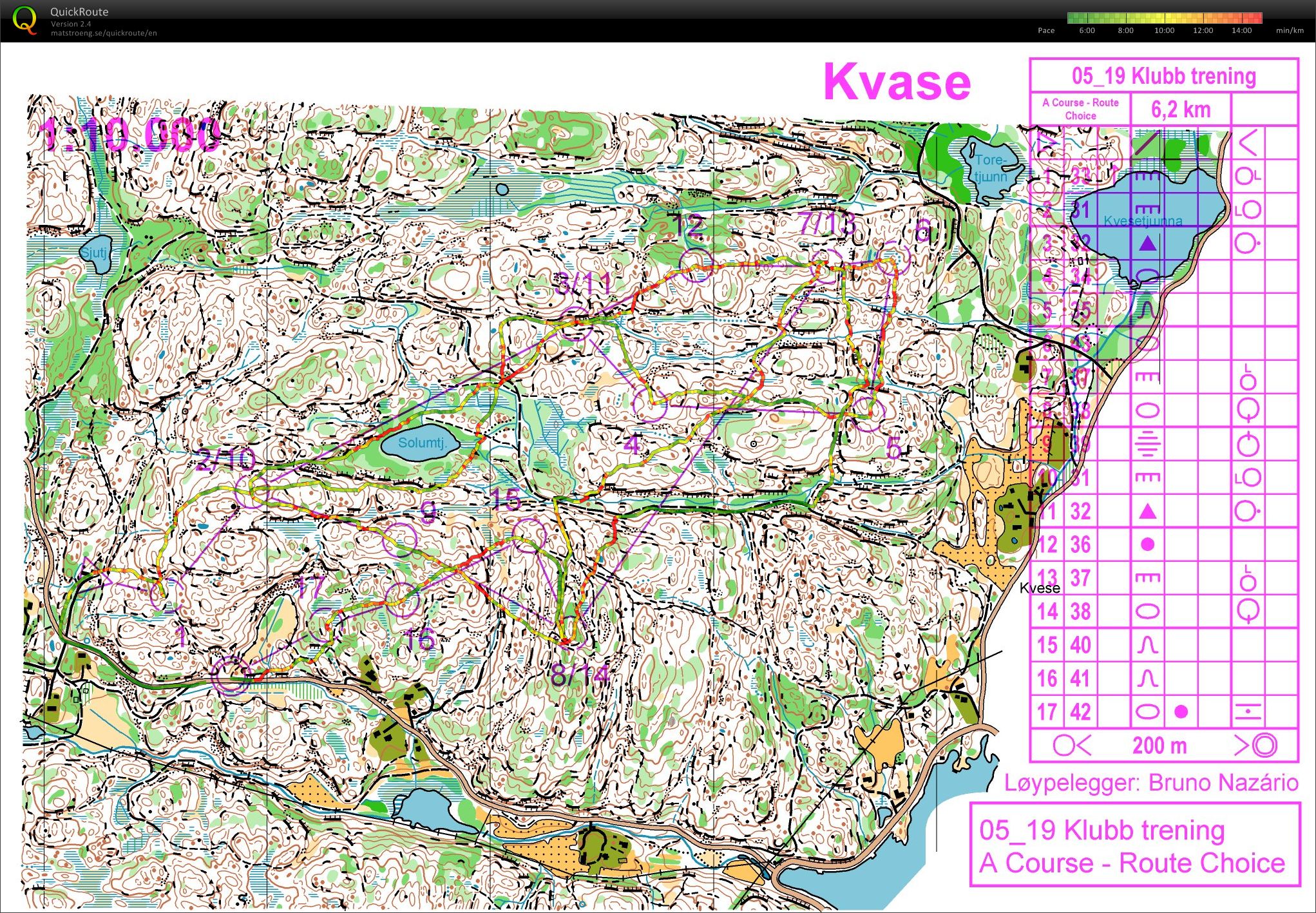This screenshot has height=913, width=1316.
Task: Click the Solumtj. lake label
Action: click(x=422, y=443)
